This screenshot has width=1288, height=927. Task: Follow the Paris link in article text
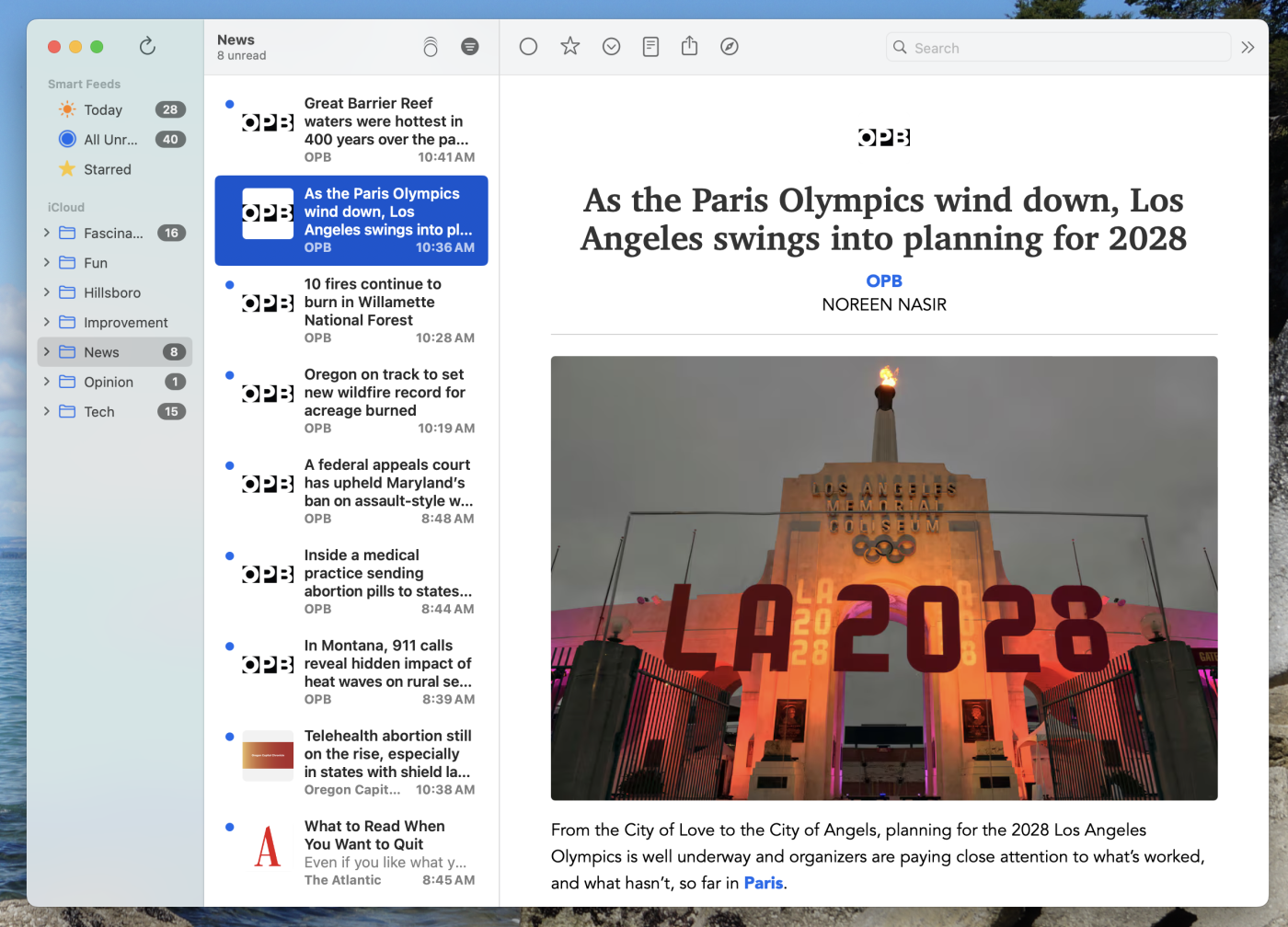click(x=764, y=883)
